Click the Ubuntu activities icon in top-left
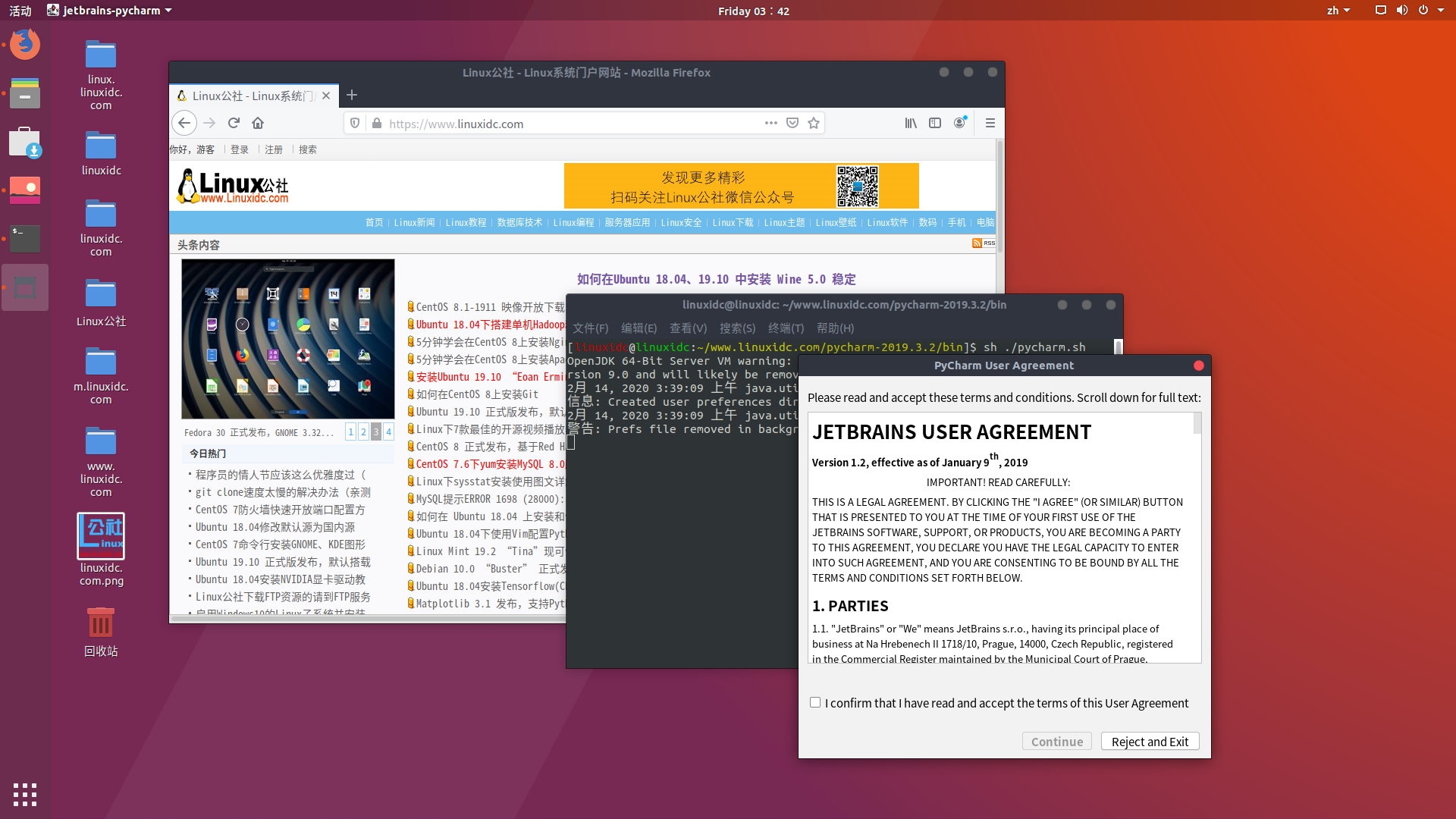 point(20,10)
